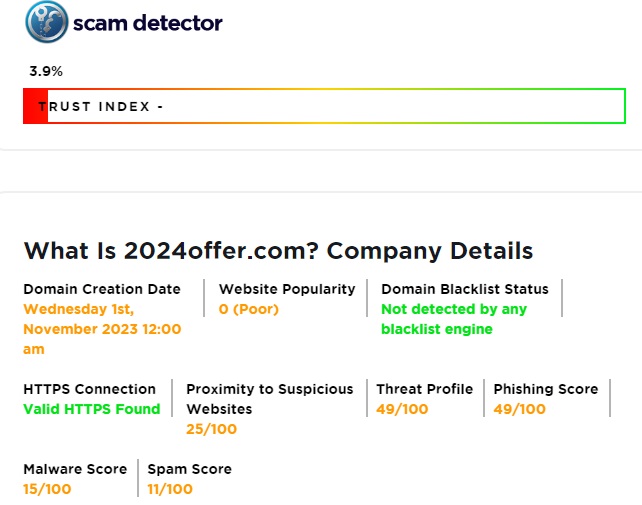Click the Website Popularity label

pos(287,289)
